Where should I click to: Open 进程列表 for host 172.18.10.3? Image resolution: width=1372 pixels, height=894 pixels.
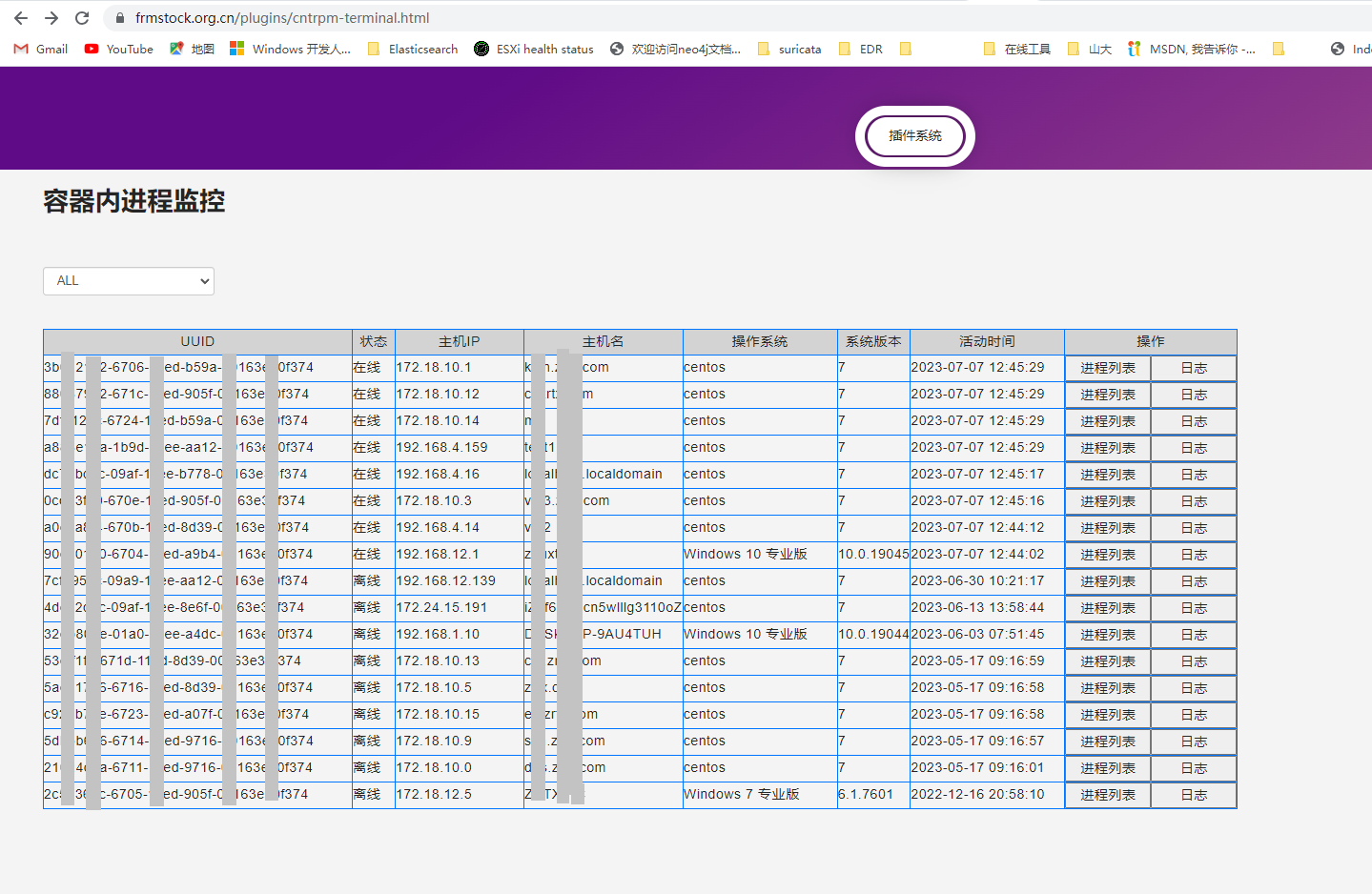coord(1108,501)
